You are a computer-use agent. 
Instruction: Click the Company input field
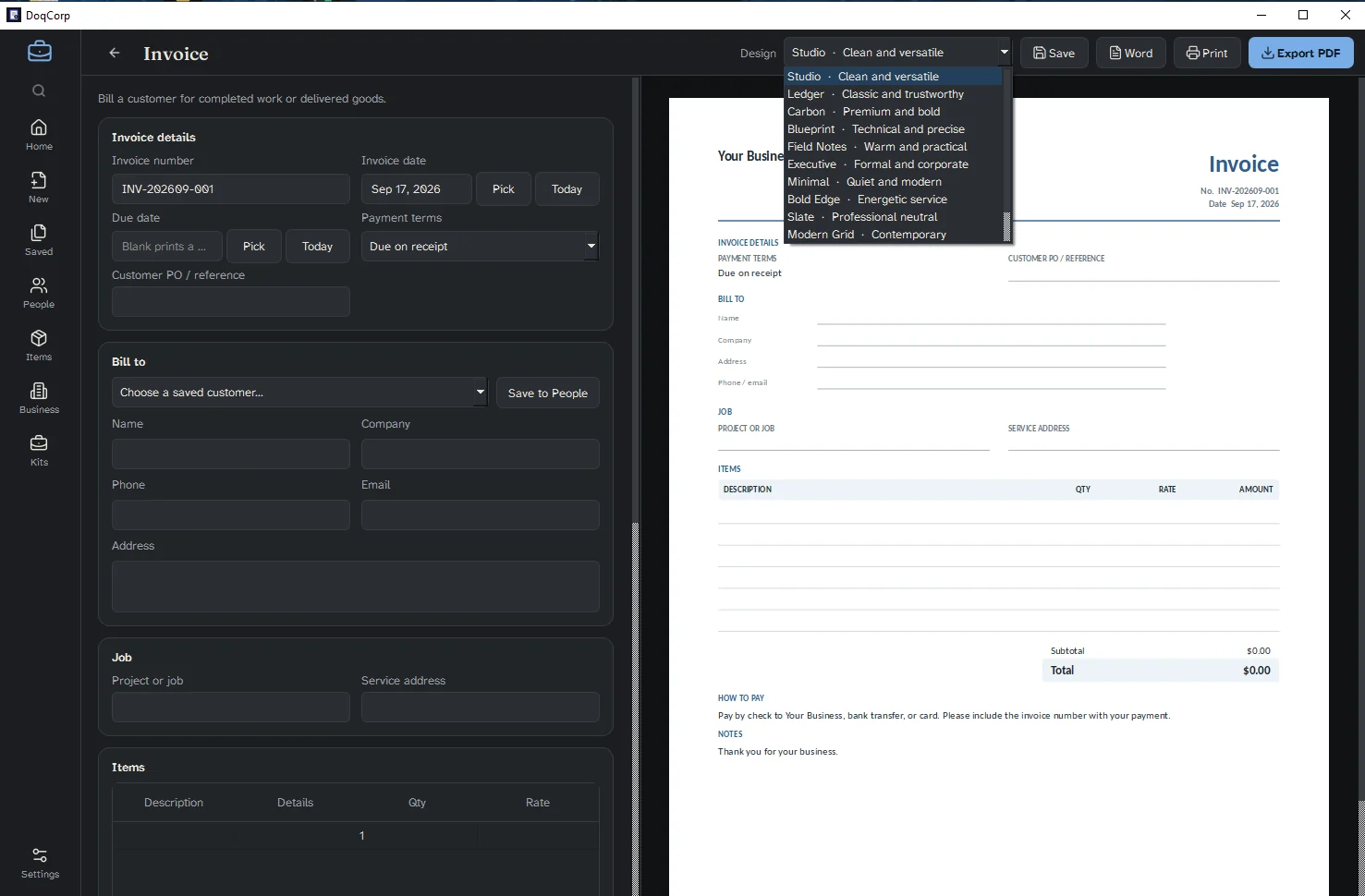481,454
